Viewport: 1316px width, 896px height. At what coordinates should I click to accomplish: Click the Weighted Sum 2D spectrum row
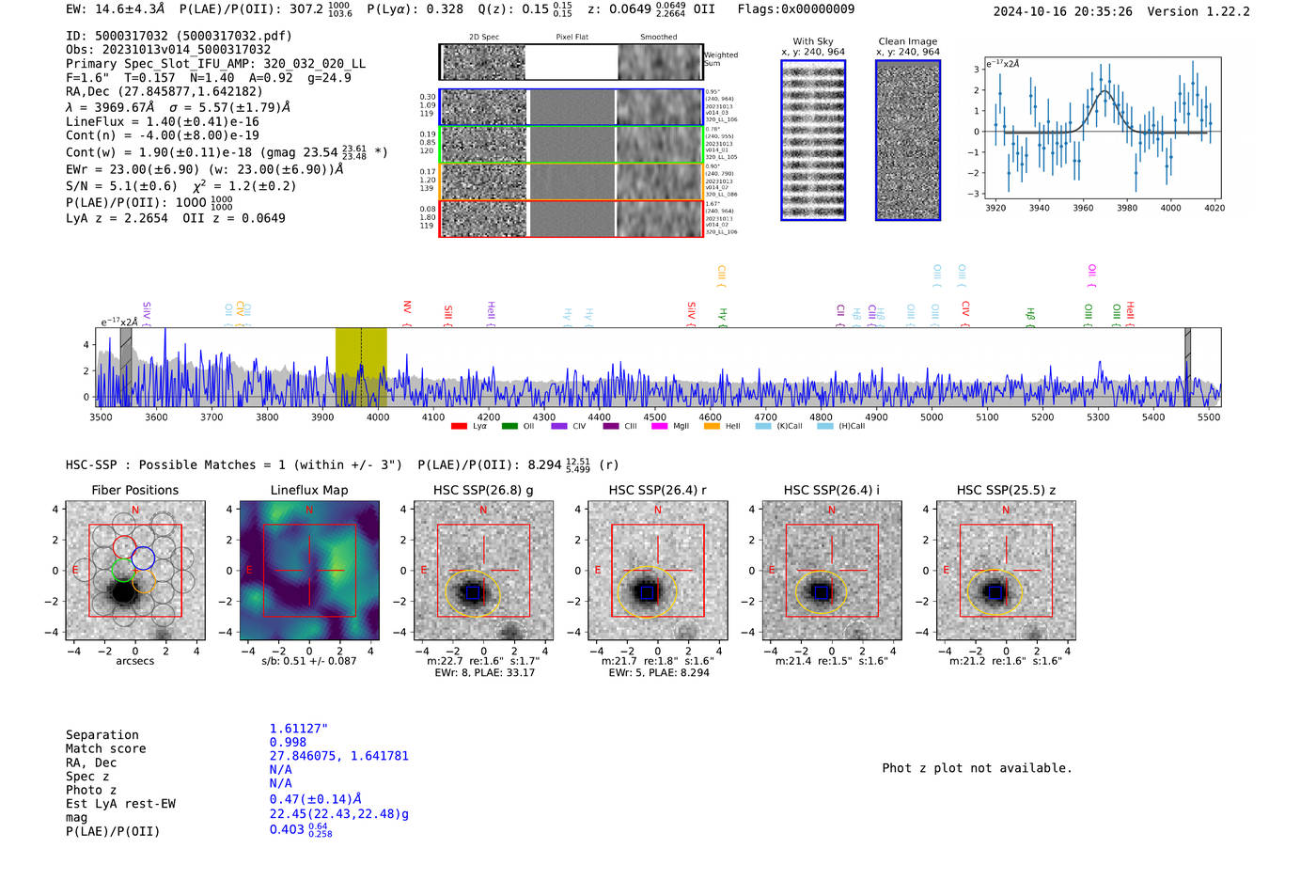(571, 62)
